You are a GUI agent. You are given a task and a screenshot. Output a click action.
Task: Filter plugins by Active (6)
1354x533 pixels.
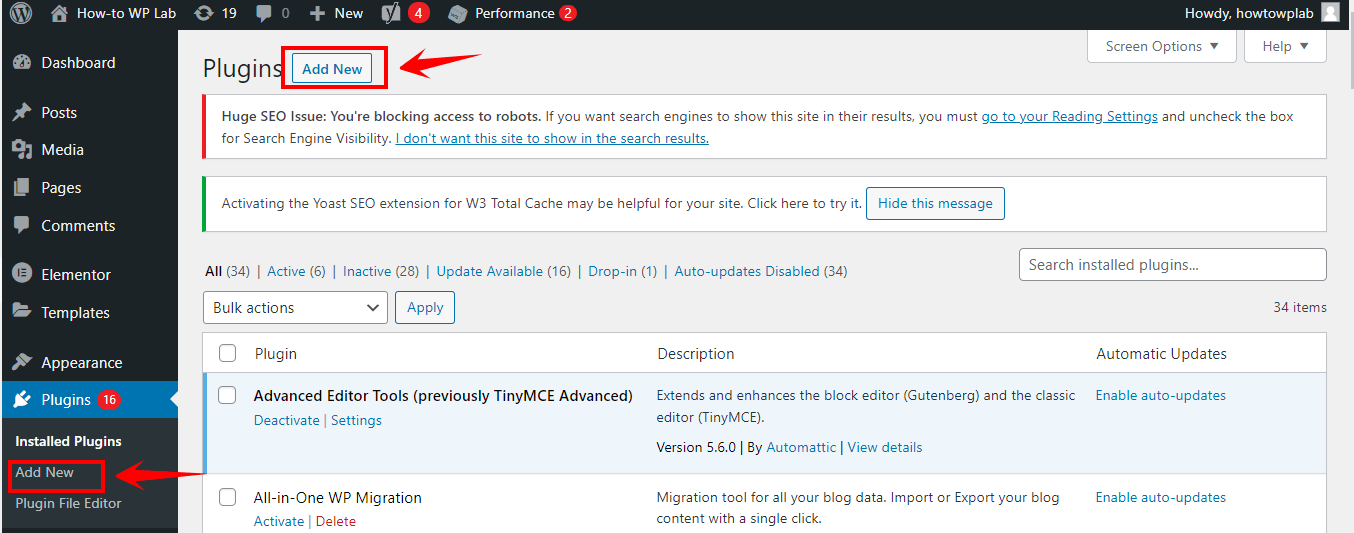tap(296, 271)
